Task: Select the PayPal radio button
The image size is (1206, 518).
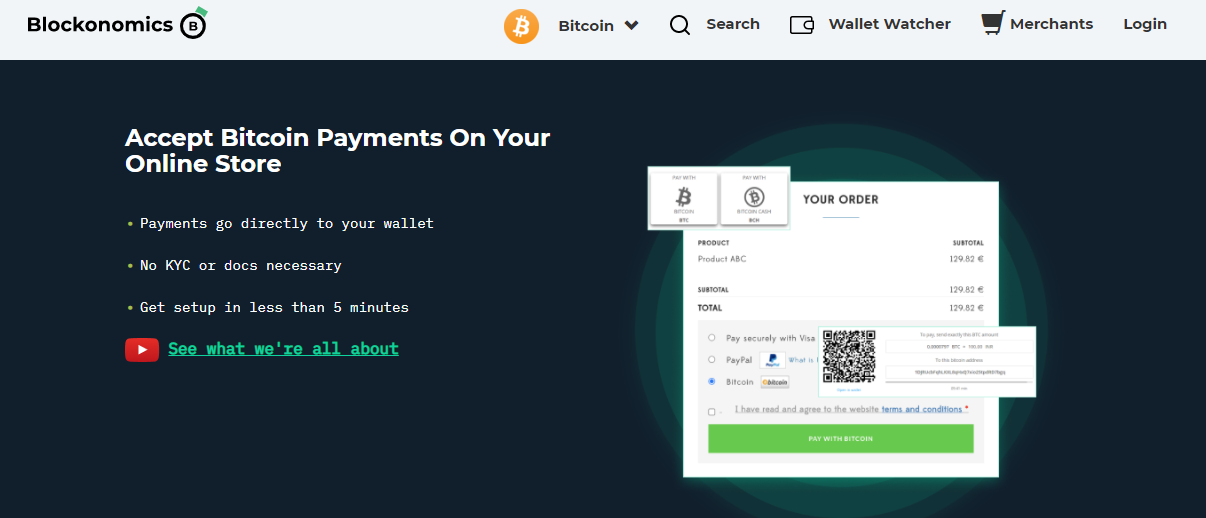Action: point(712,360)
